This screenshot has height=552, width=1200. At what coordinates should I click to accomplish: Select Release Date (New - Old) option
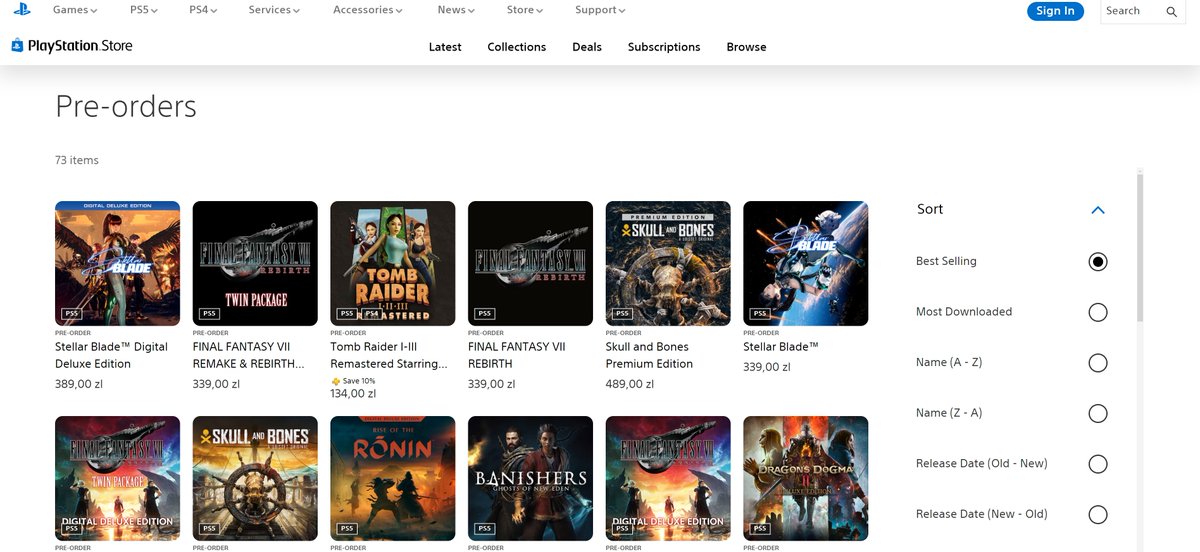(1098, 515)
